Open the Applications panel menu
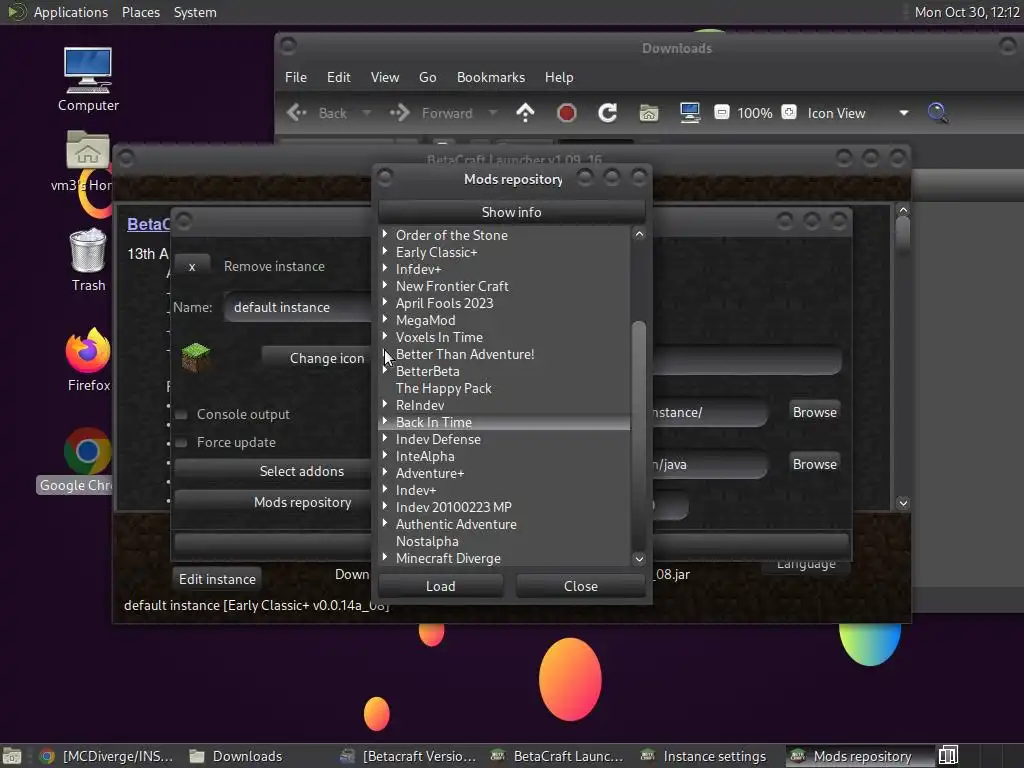This screenshot has width=1024, height=768. 71,12
